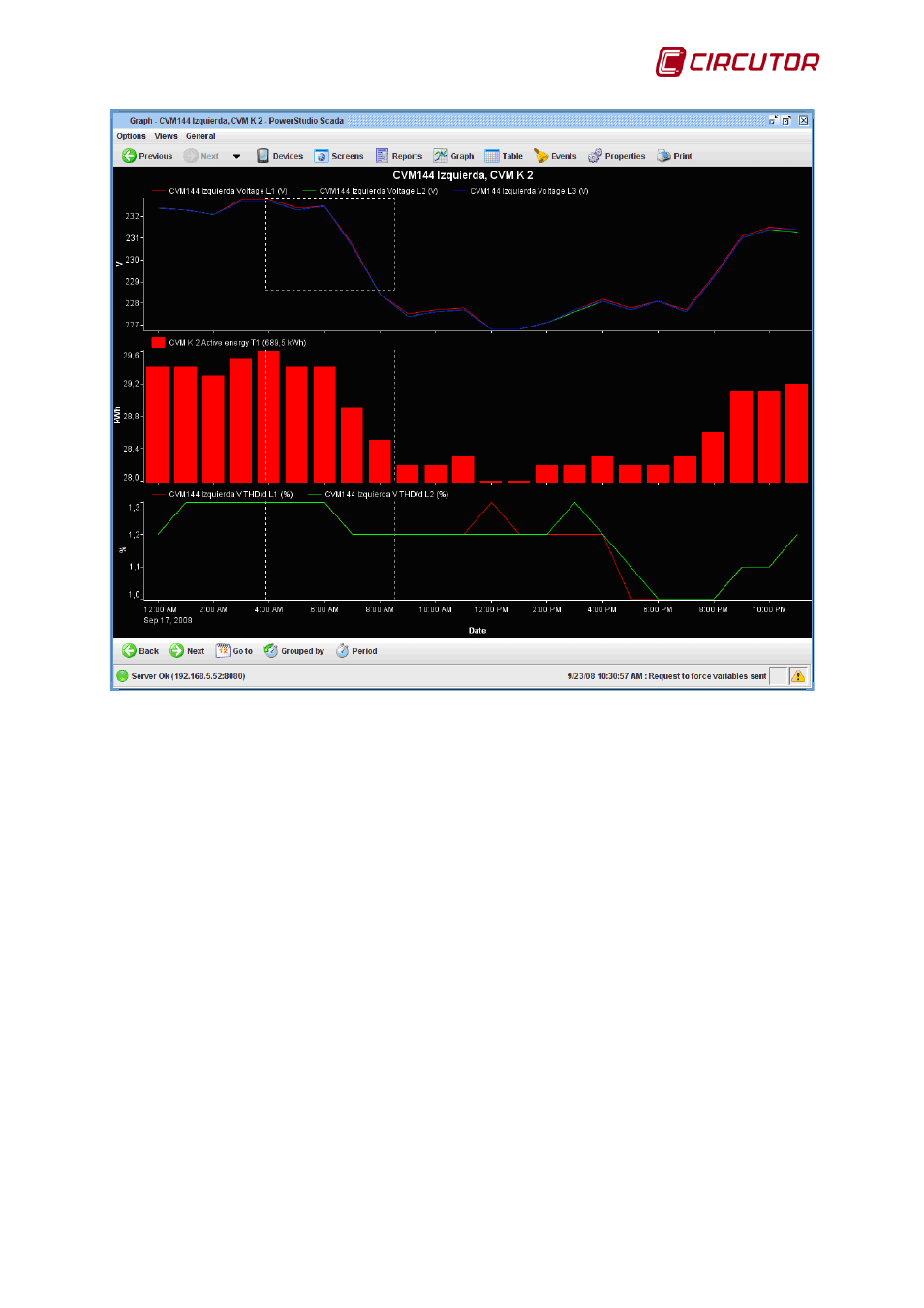Image resolution: width=924 pixels, height=1308 pixels.
Task: Open the General menu
Action: coord(200,136)
